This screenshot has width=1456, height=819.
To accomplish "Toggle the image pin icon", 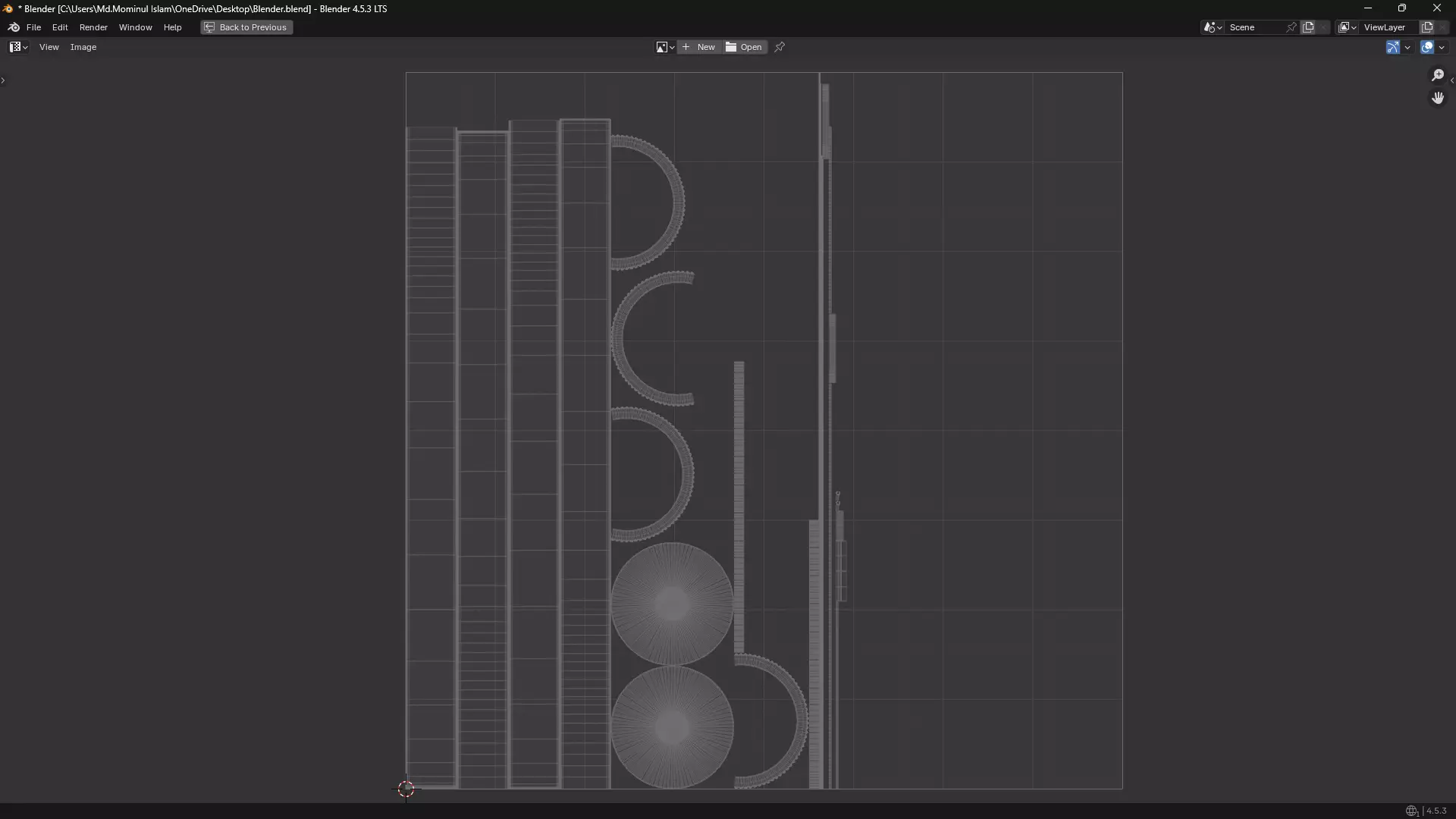I will pyautogui.click(x=779, y=47).
